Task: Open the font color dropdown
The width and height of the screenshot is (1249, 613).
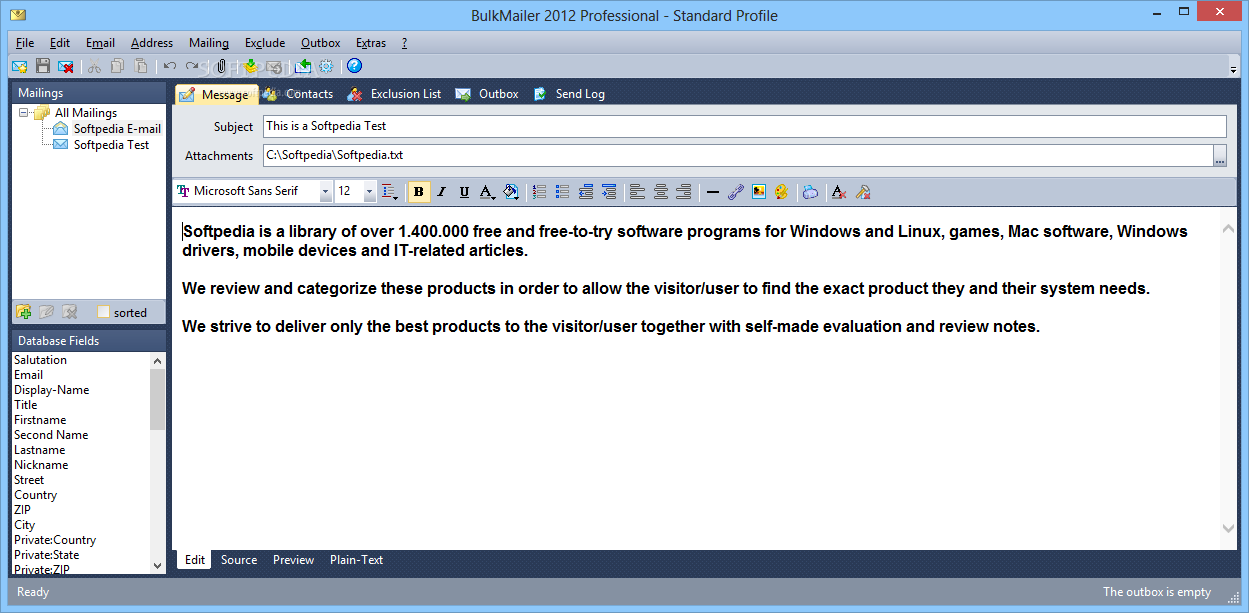Action: [x=487, y=192]
